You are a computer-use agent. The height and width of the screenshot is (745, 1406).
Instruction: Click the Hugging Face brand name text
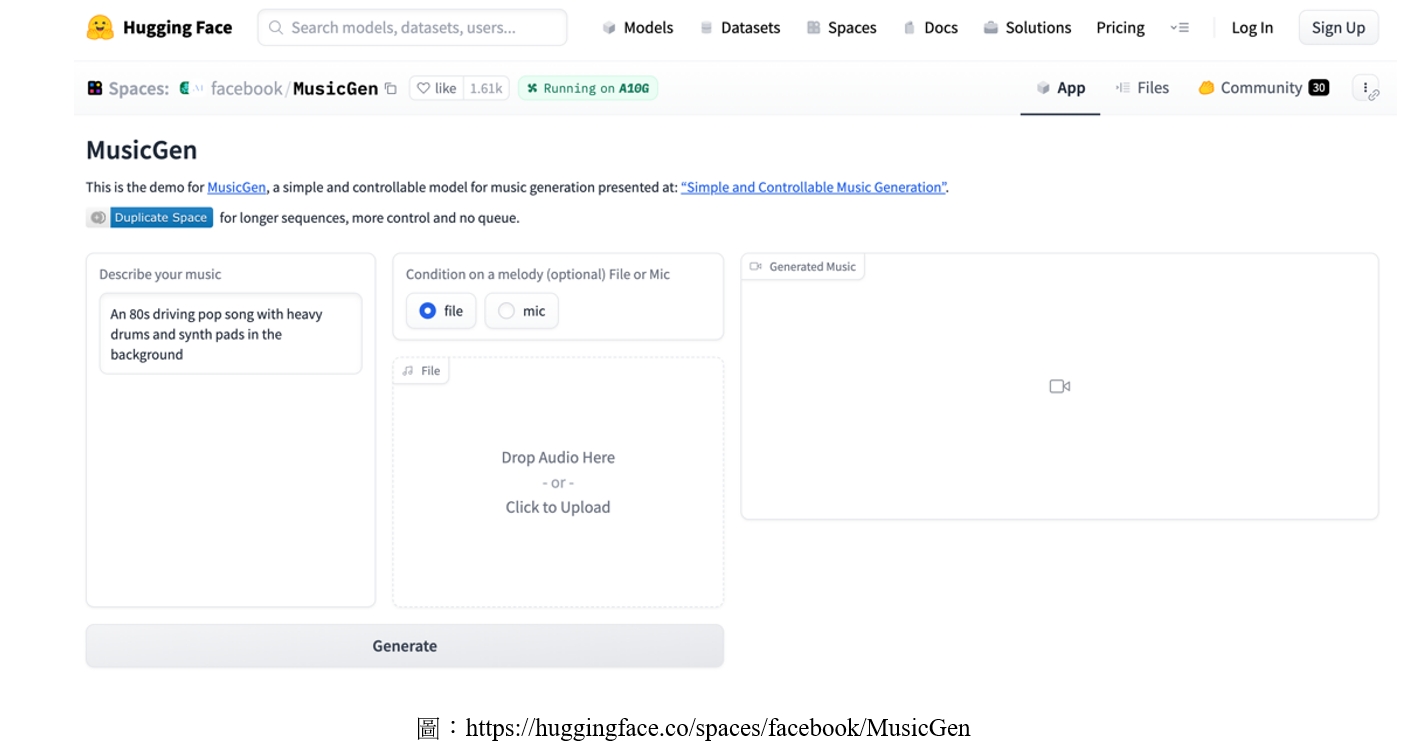click(x=177, y=28)
